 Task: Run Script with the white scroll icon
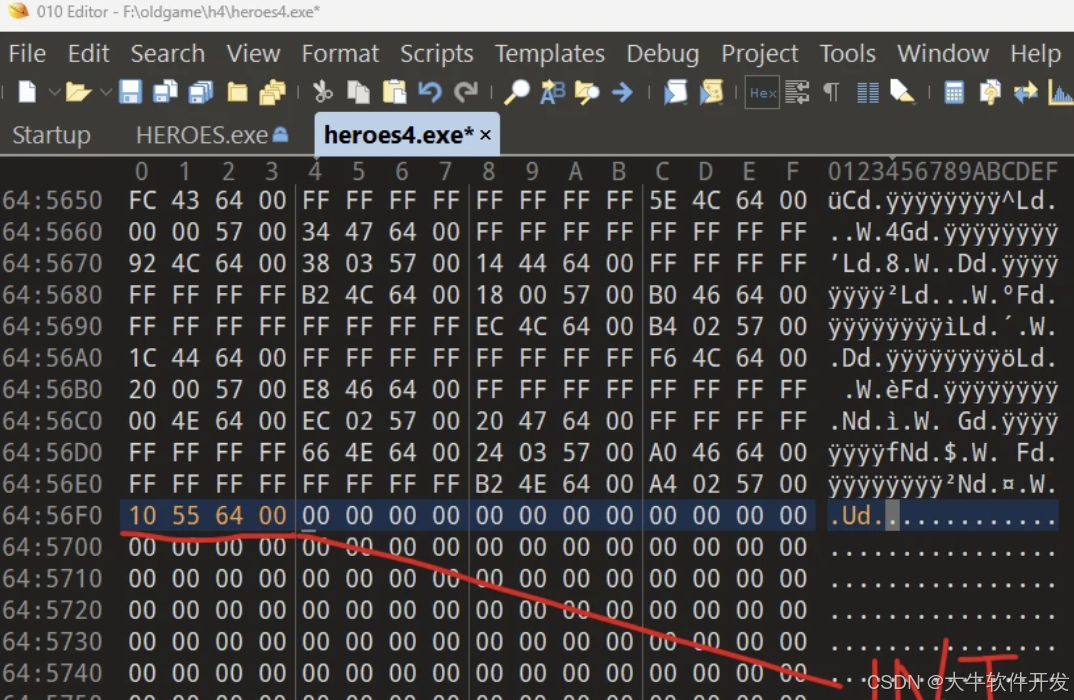[675, 91]
